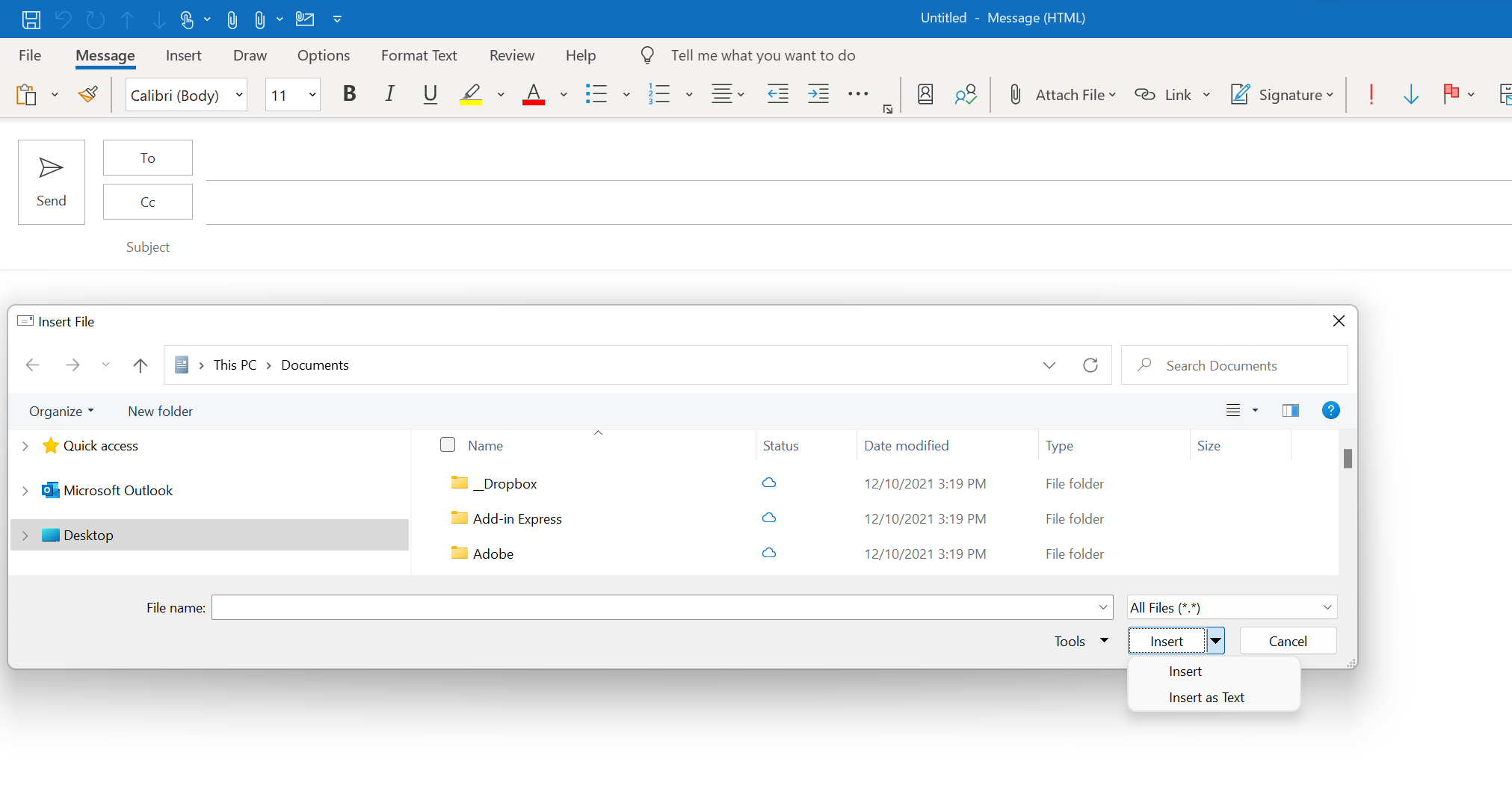Apply Italic formatting
Viewport: 1512px width, 800px height.
tap(389, 94)
